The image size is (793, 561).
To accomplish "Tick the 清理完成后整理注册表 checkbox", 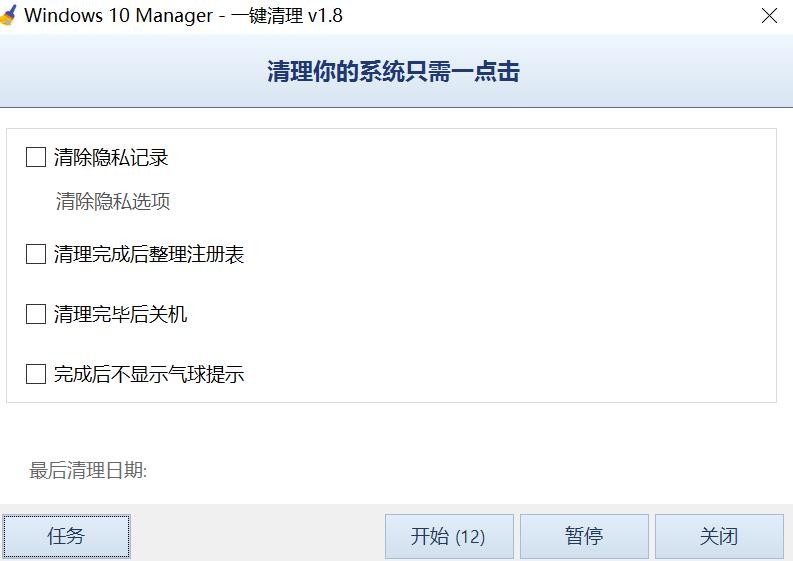I will coord(36,254).
